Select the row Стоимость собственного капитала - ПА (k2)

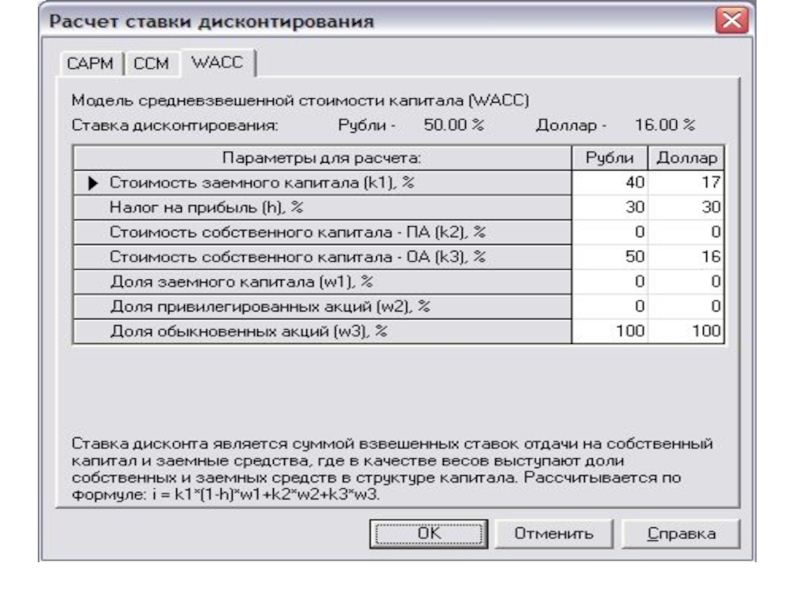pyautogui.click(x=322, y=232)
